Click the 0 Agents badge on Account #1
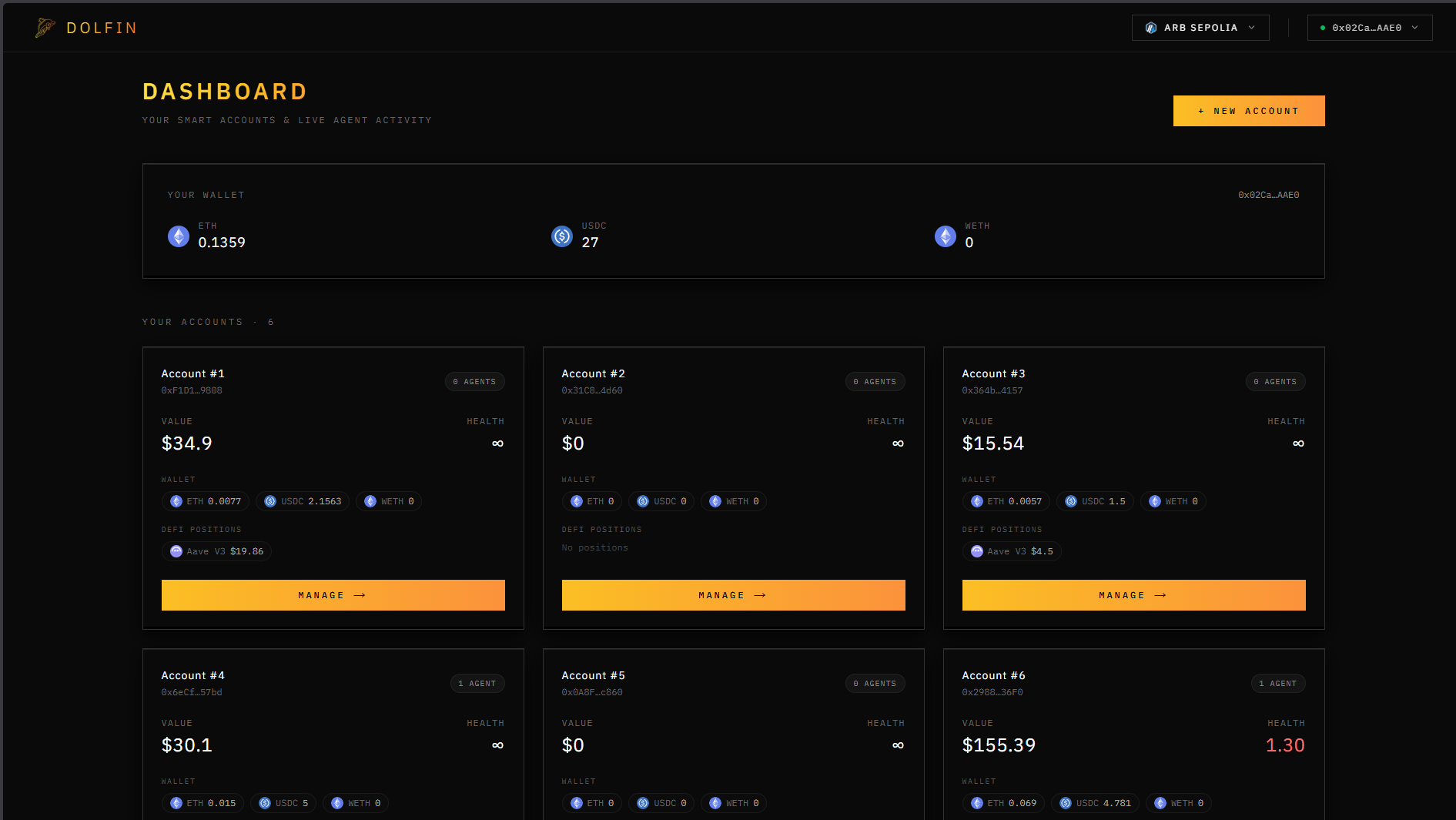The width and height of the screenshot is (1456, 820). pyautogui.click(x=475, y=382)
